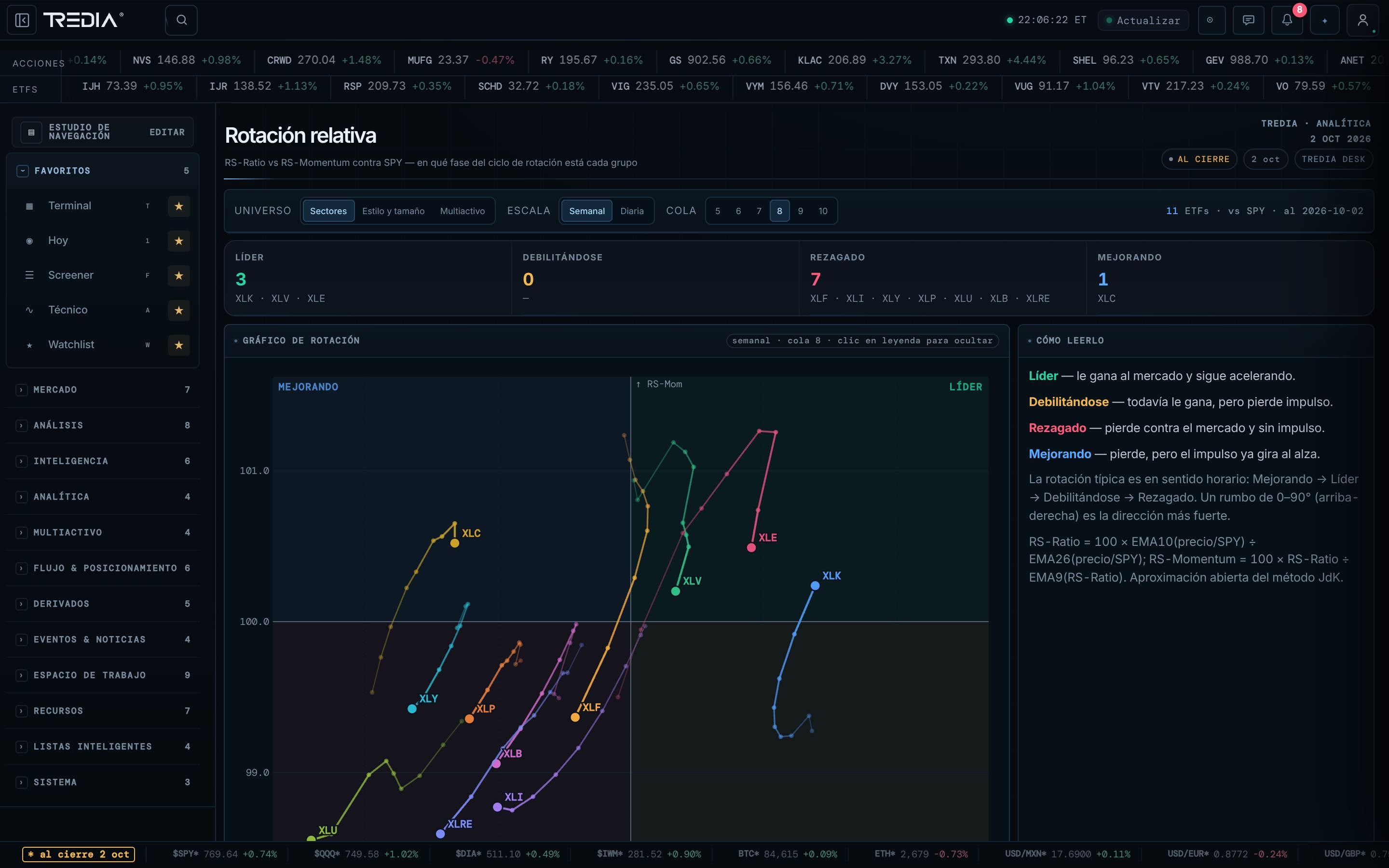This screenshot has width=1389, height=868.
Task: Switch scale to Diaria
Action: [631, 211]
